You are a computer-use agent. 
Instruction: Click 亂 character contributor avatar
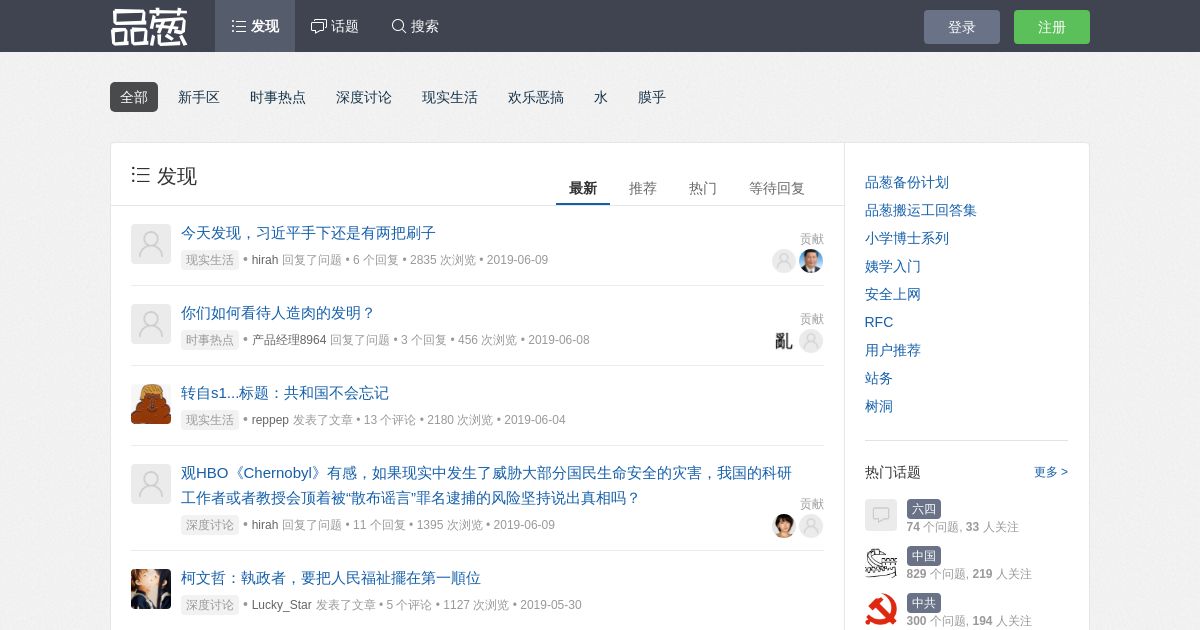coord(784,341)
